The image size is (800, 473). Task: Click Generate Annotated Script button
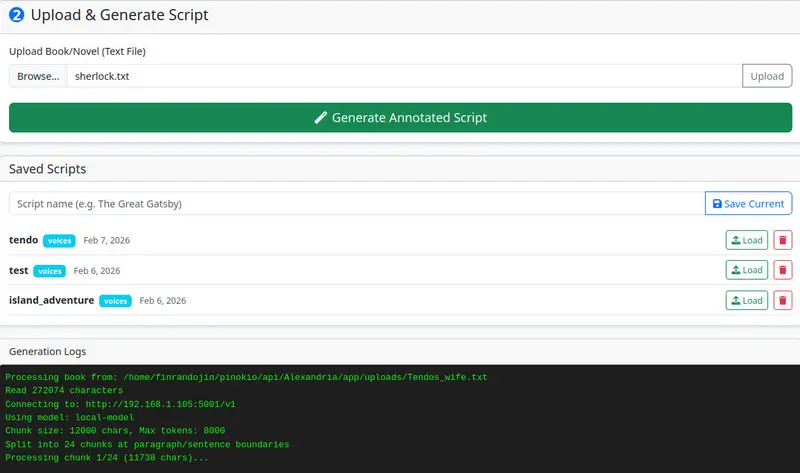[400, 117]
